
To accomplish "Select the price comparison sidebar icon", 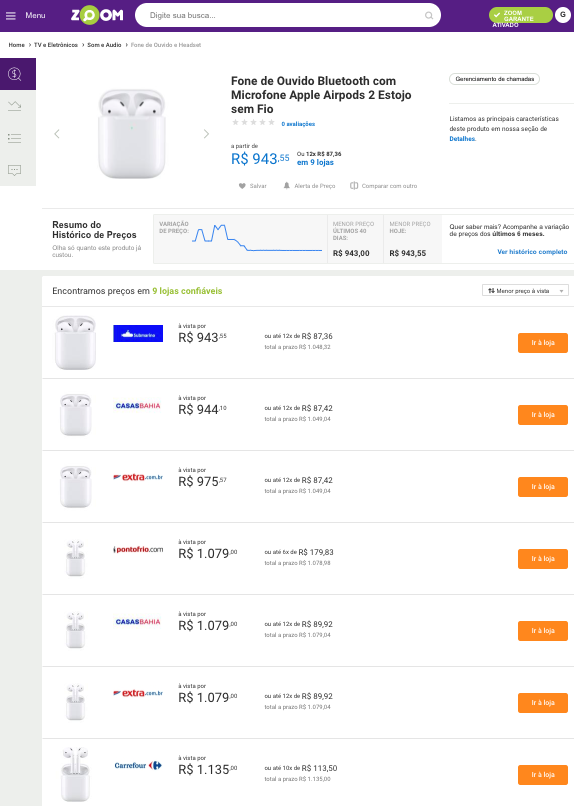I will click(15, 74).
